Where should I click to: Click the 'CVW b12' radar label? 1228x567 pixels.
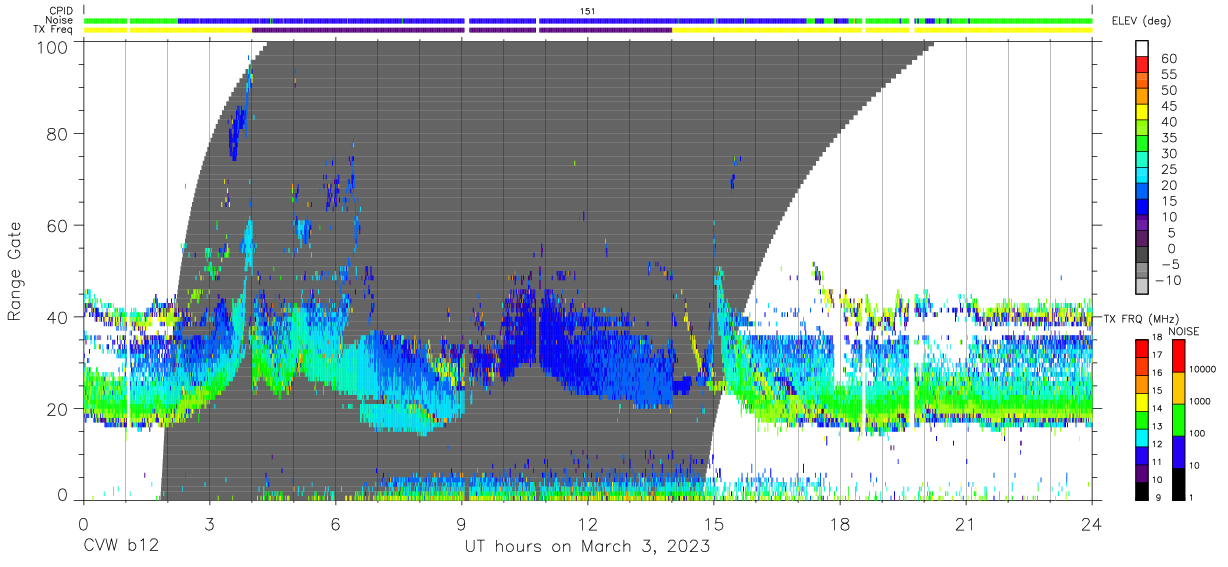pyautogui.click(x=121, y=546)
